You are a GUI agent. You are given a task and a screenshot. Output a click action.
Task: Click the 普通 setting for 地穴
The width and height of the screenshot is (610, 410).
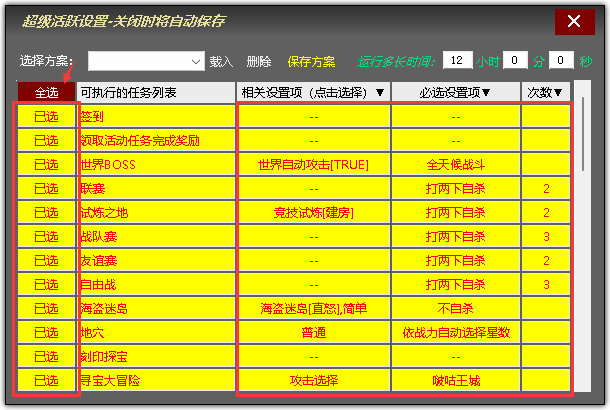[x=314, y=333]
